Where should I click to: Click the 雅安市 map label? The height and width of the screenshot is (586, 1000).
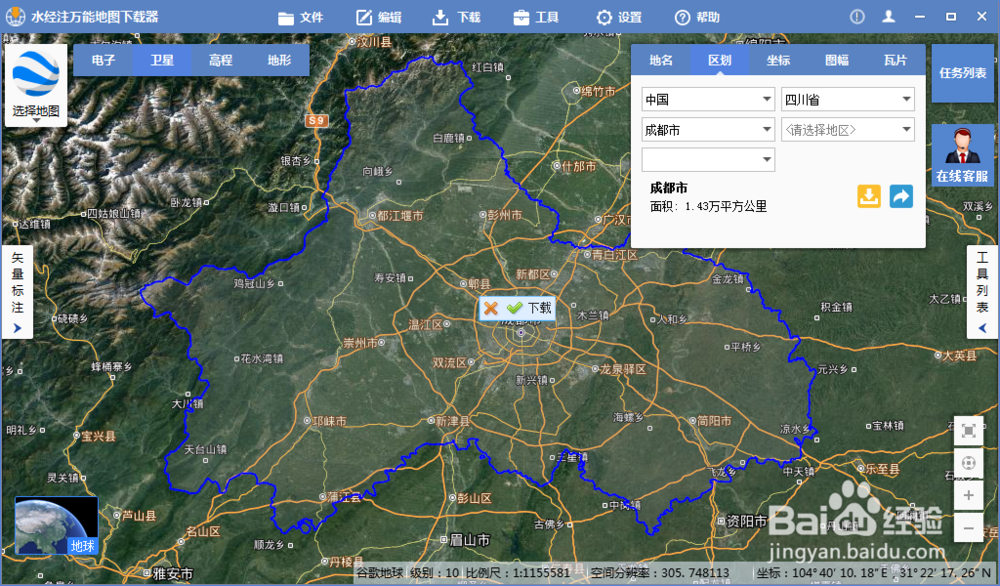[x=173, y=574]
